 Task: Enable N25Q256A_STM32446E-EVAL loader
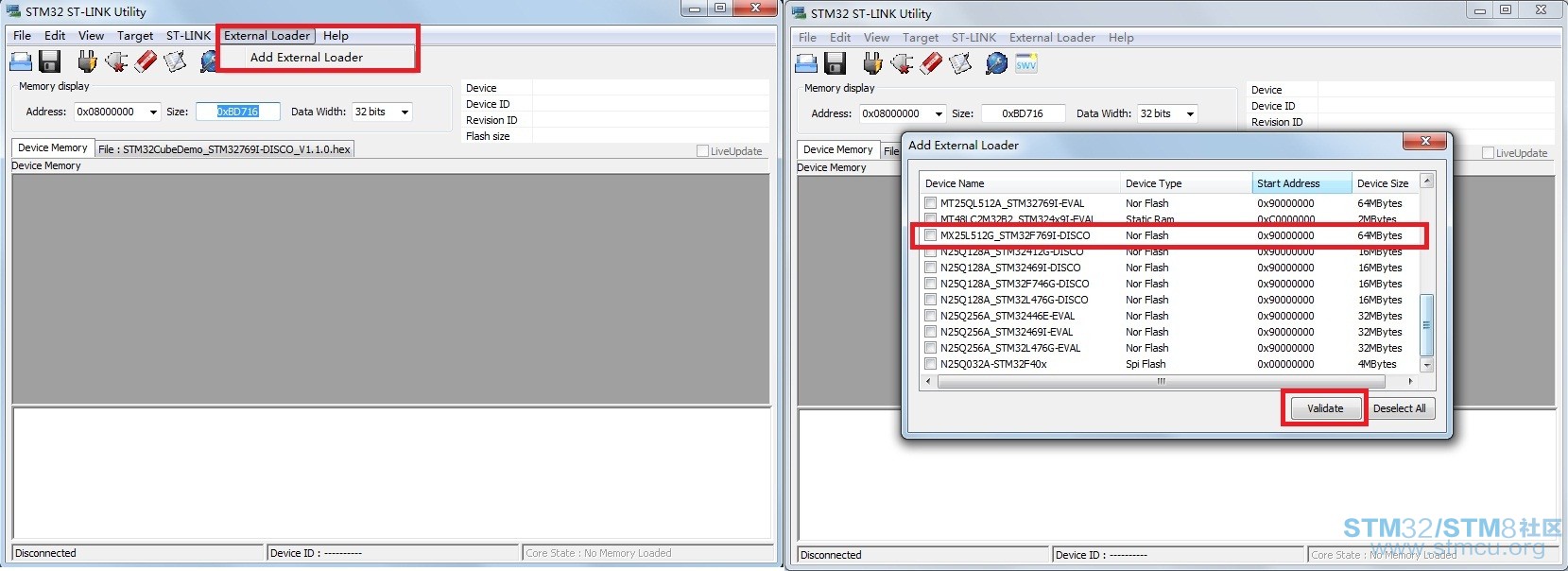[x=931, y=316]
